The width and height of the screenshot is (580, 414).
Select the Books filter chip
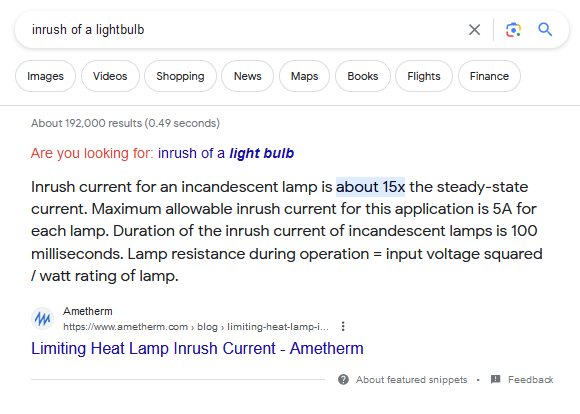[362, 76]
